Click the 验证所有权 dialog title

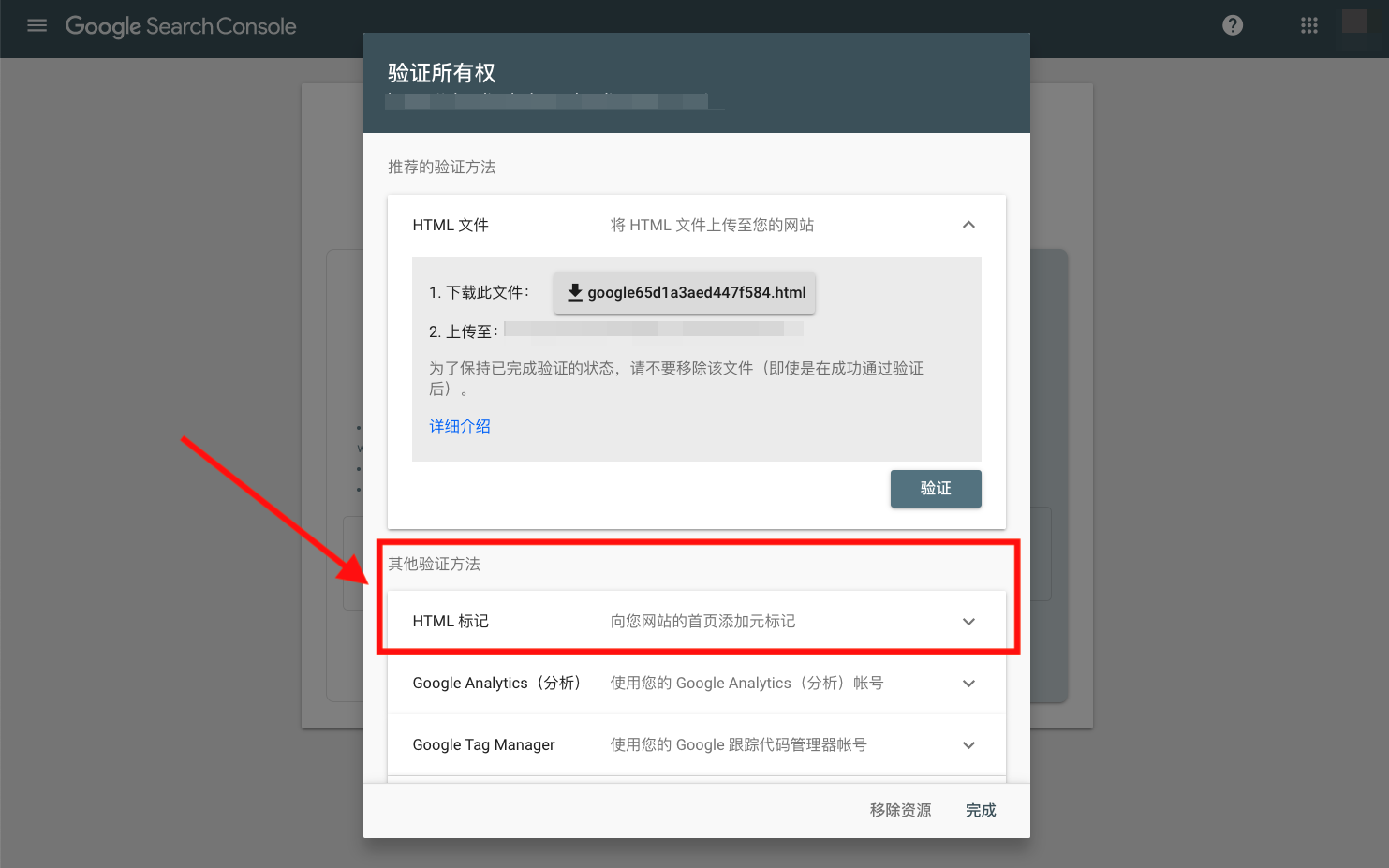441,73
